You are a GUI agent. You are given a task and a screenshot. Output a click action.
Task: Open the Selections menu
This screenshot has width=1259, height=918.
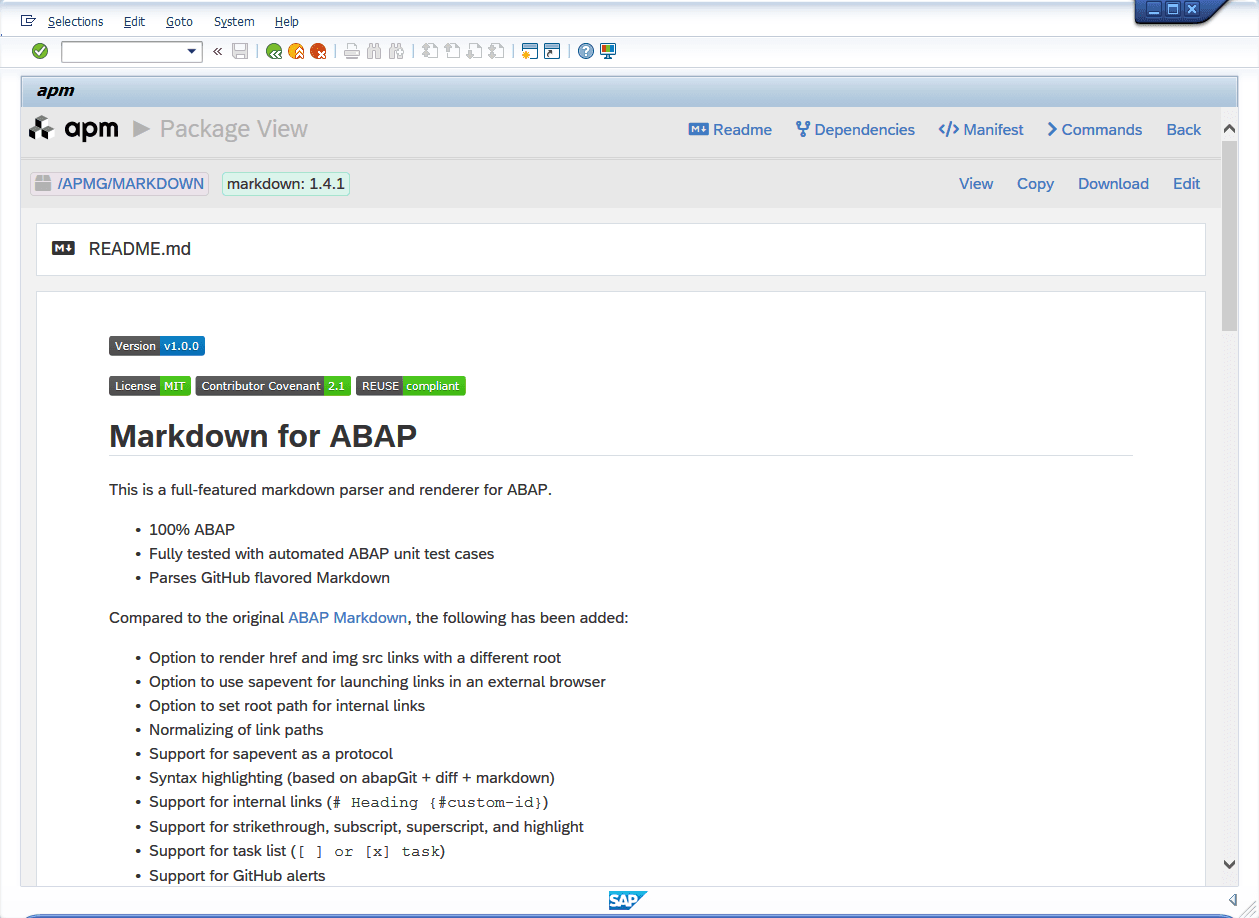(x=75, y=21)
